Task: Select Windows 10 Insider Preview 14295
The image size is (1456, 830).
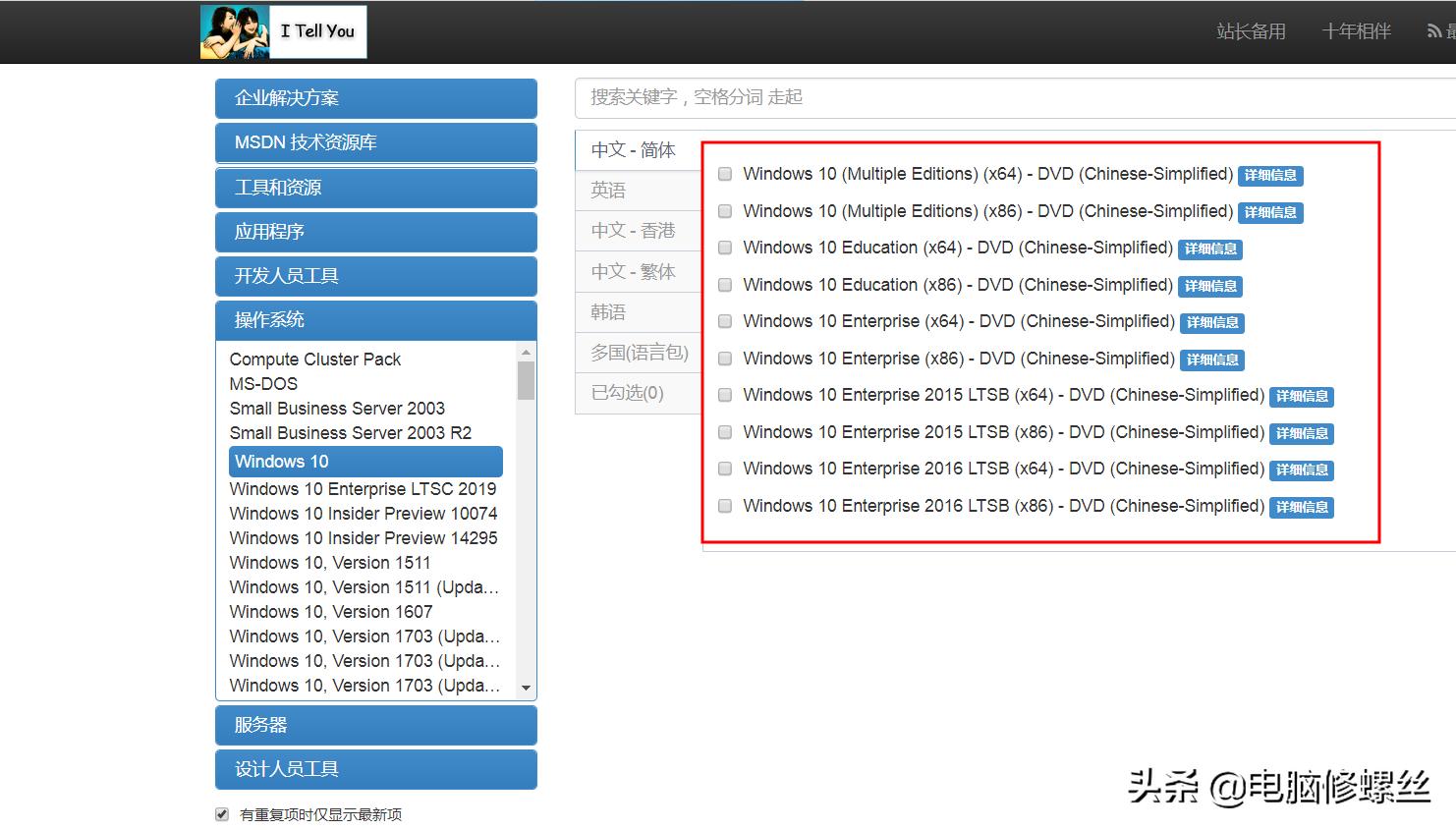Action: coord(364,538)
